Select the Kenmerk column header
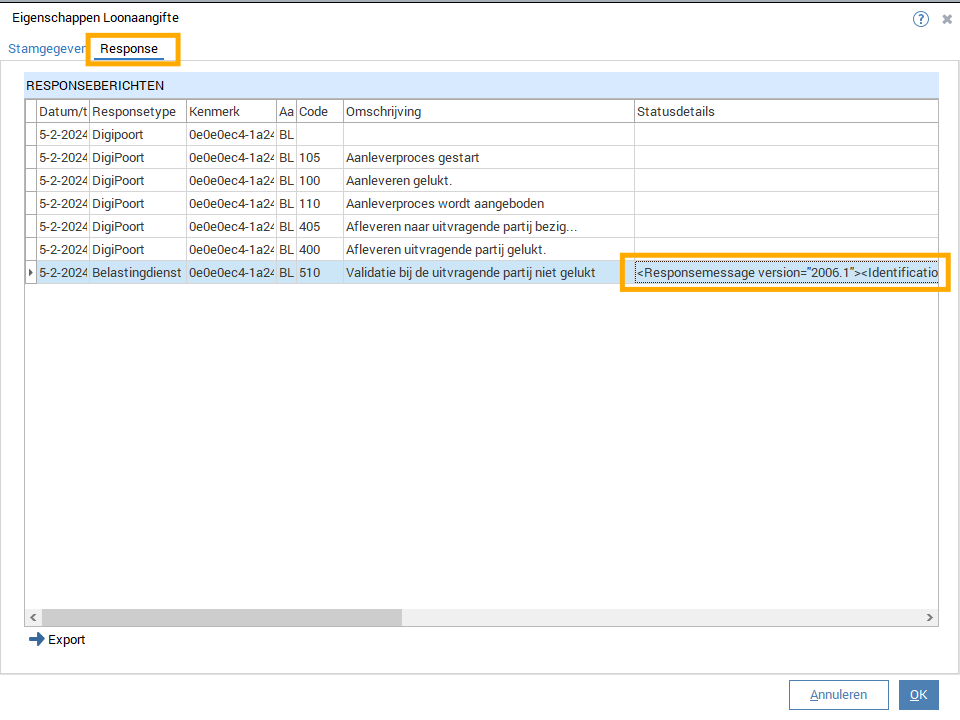Viewport: 960px width, 720px height. (230, 112)
